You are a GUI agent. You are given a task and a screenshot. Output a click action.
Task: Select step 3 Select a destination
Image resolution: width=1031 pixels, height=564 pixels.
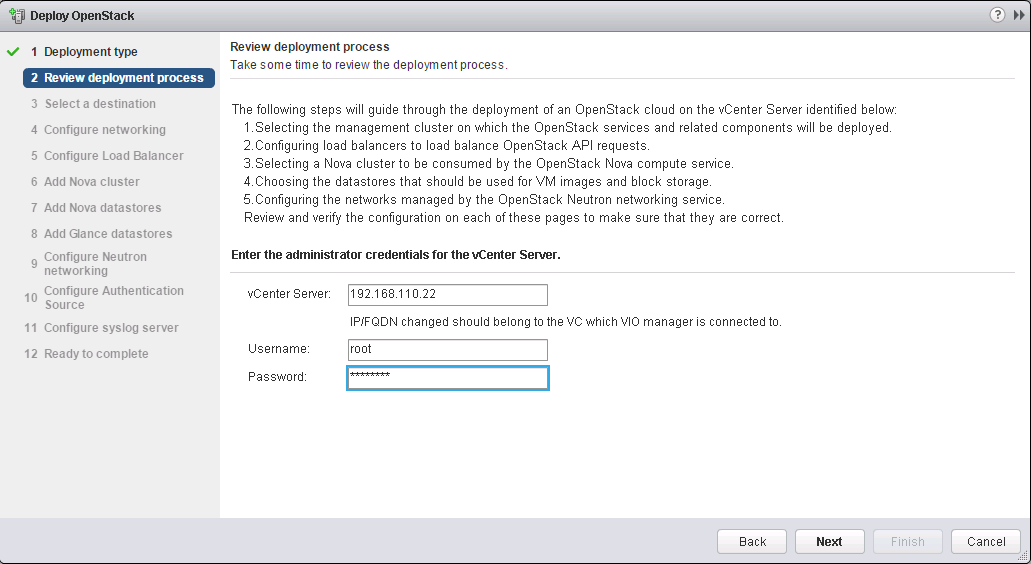pos(99,104)
